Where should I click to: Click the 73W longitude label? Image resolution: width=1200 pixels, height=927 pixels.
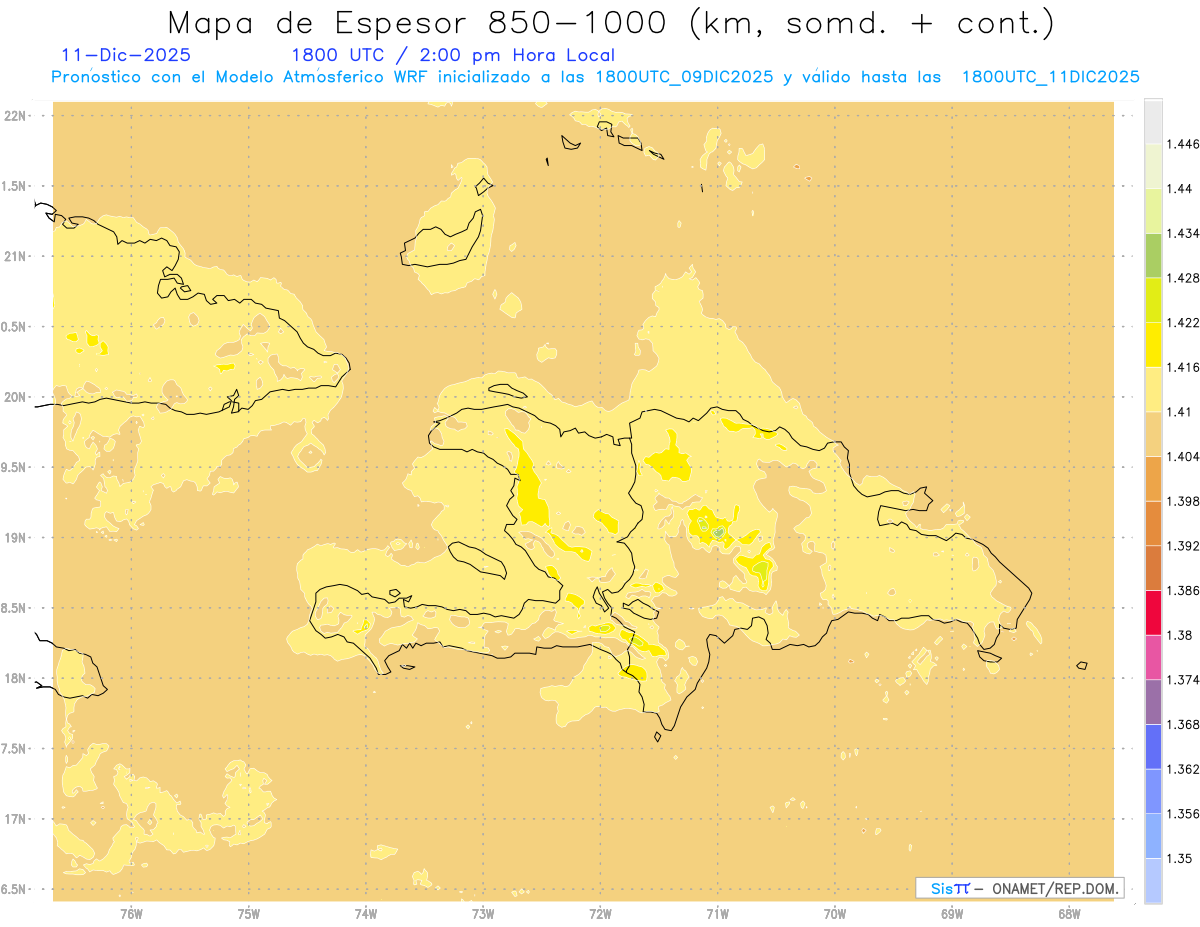pyautogui.click(x=483, y=914)
